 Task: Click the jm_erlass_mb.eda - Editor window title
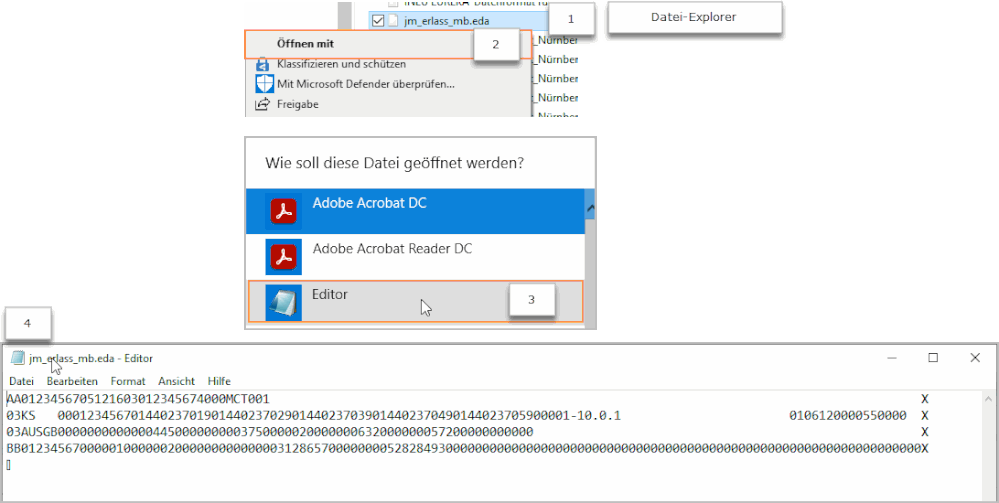91,358
